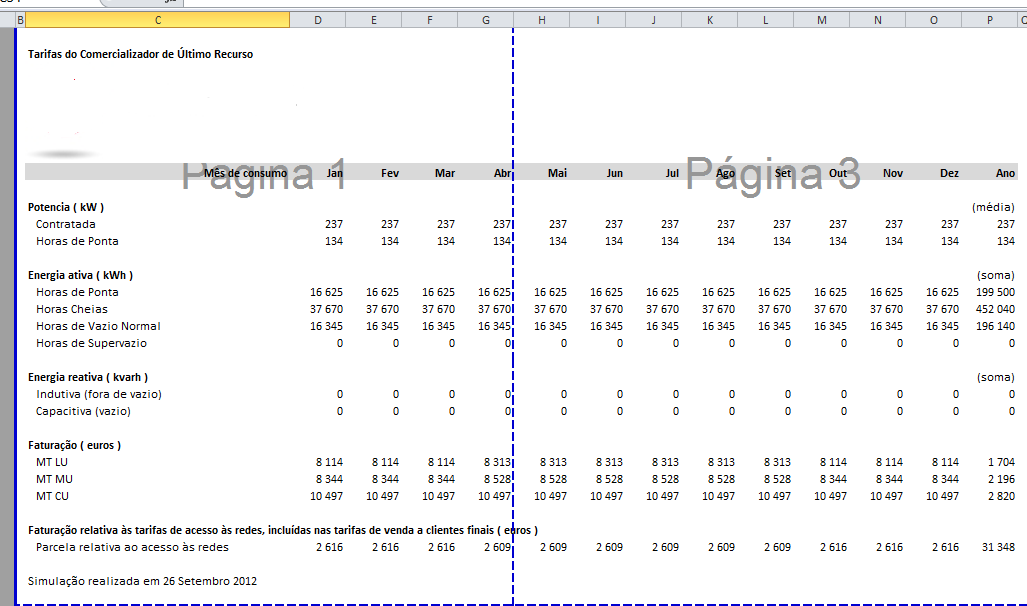Viewport: 1027px width, 606px height.
Task: Select the 'Parcela relativa ao acesso às redes' label
Action: 132,547
